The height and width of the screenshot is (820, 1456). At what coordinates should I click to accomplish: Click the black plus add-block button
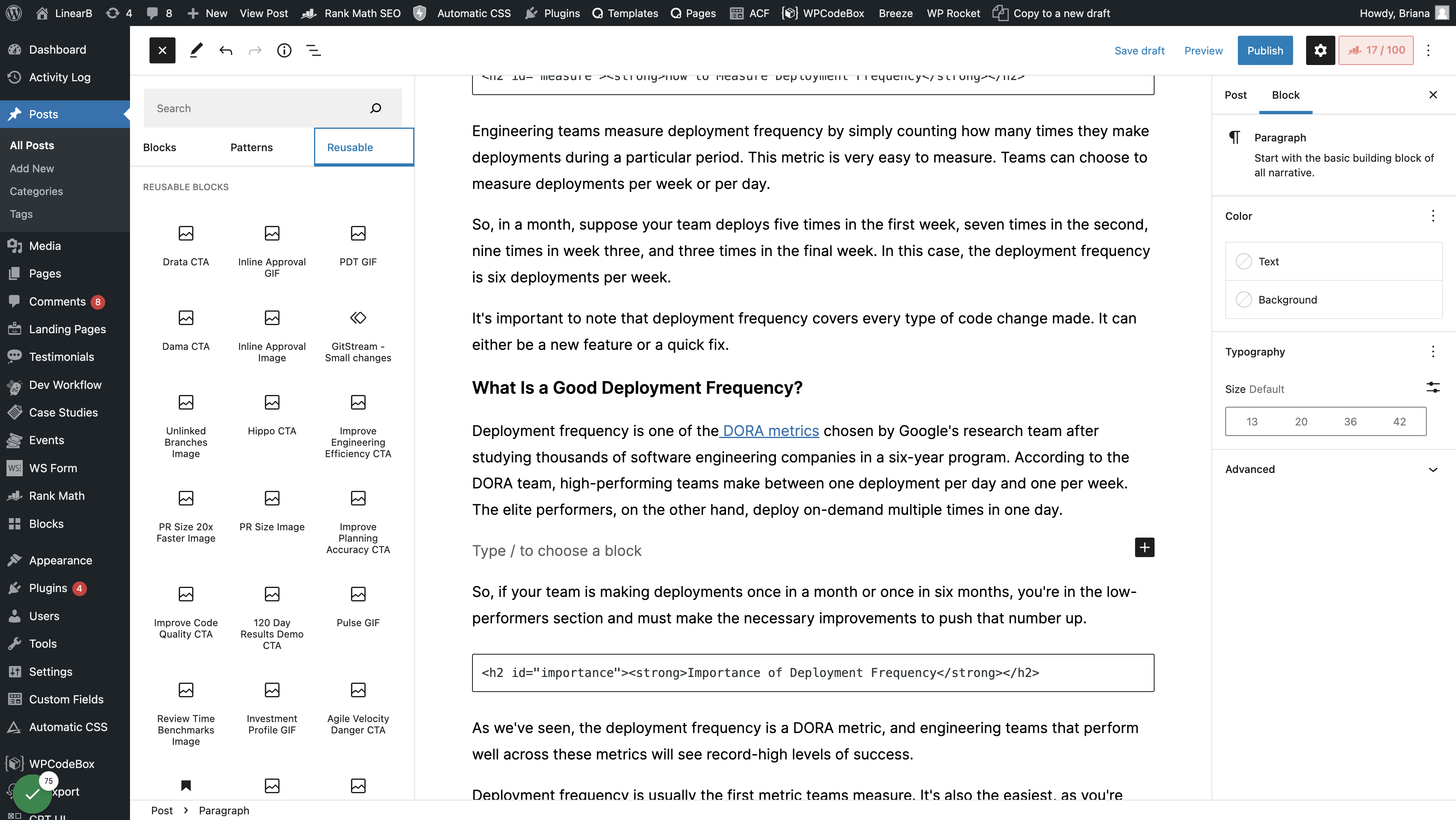click(1144, 547)
